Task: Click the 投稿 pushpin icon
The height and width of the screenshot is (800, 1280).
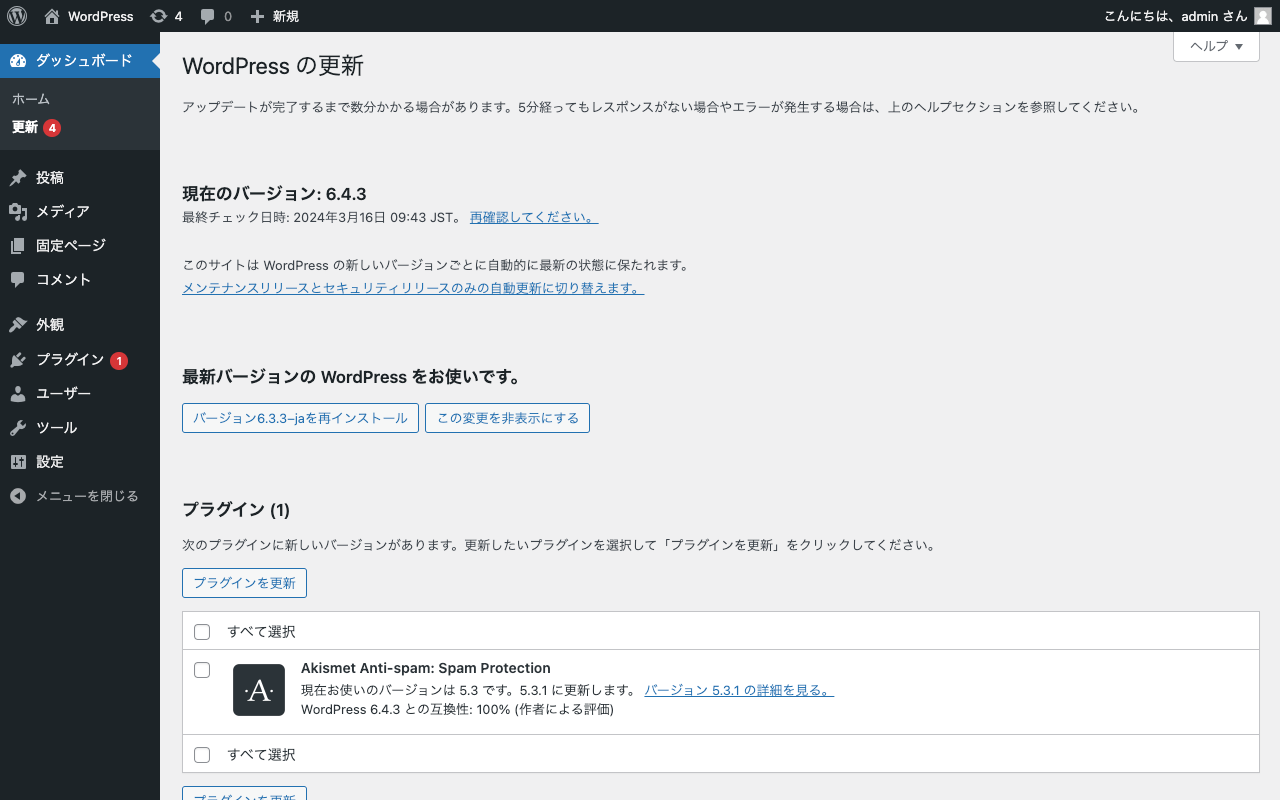Action: (x=18, y=178)
